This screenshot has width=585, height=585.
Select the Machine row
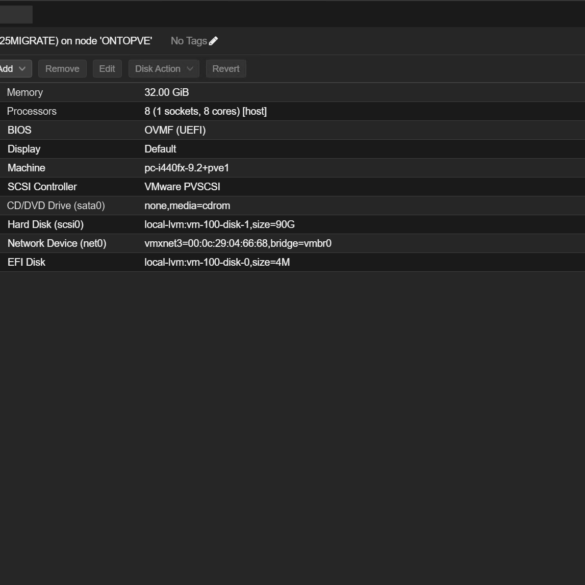292,168
